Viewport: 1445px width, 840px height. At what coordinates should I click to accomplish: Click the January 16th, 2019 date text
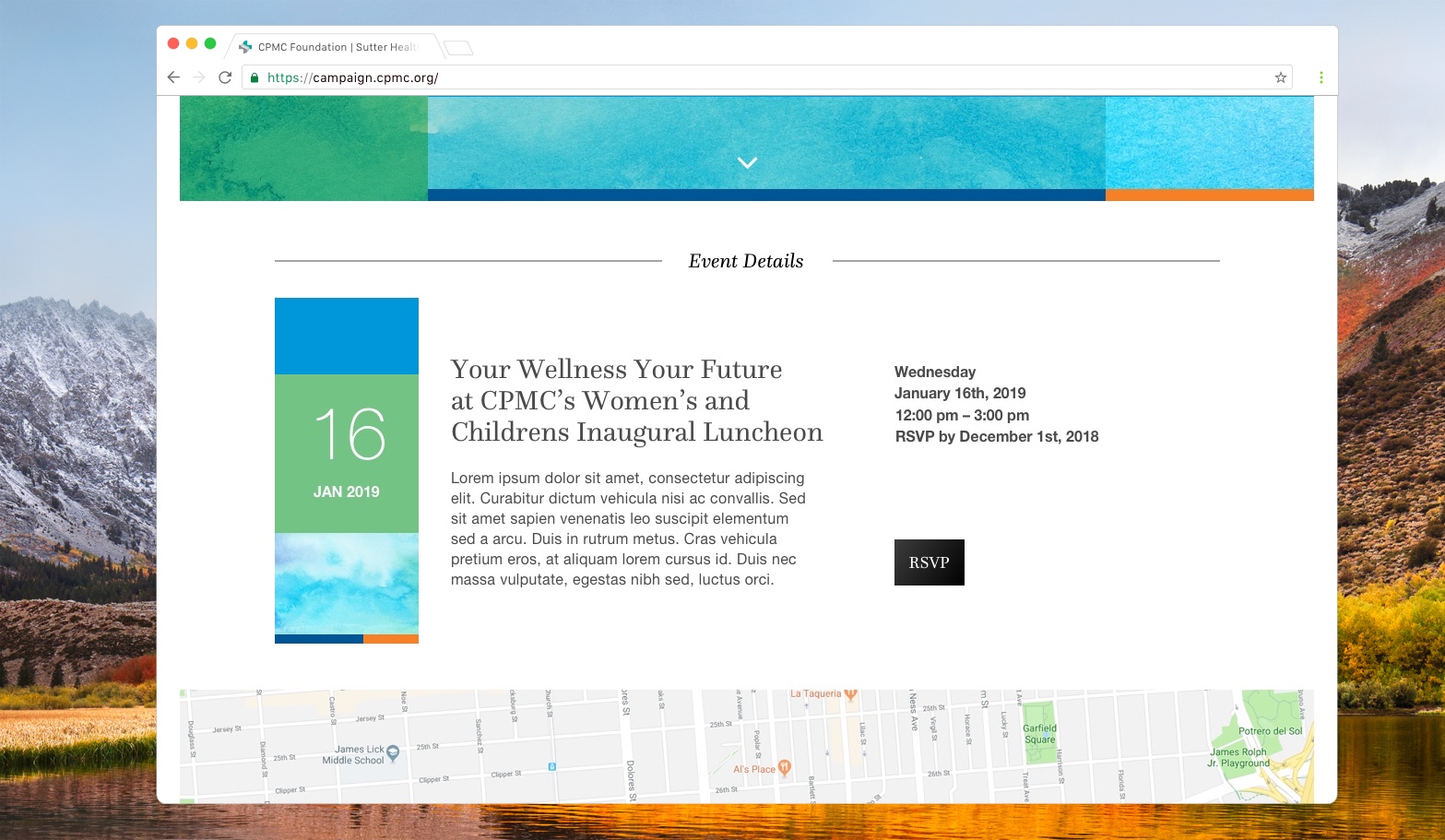tap(960, 393)
